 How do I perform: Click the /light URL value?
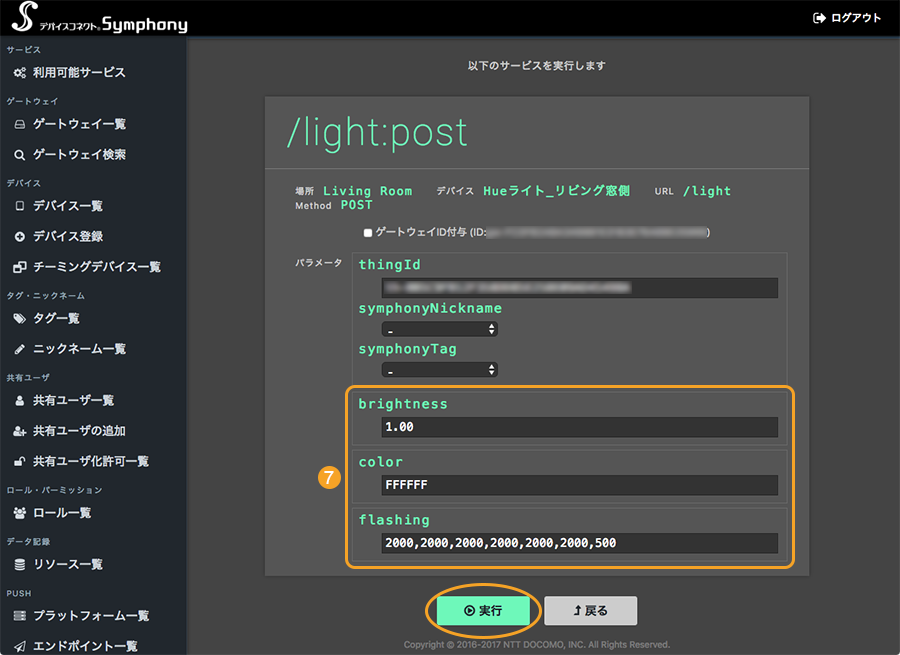coord(707,191)
